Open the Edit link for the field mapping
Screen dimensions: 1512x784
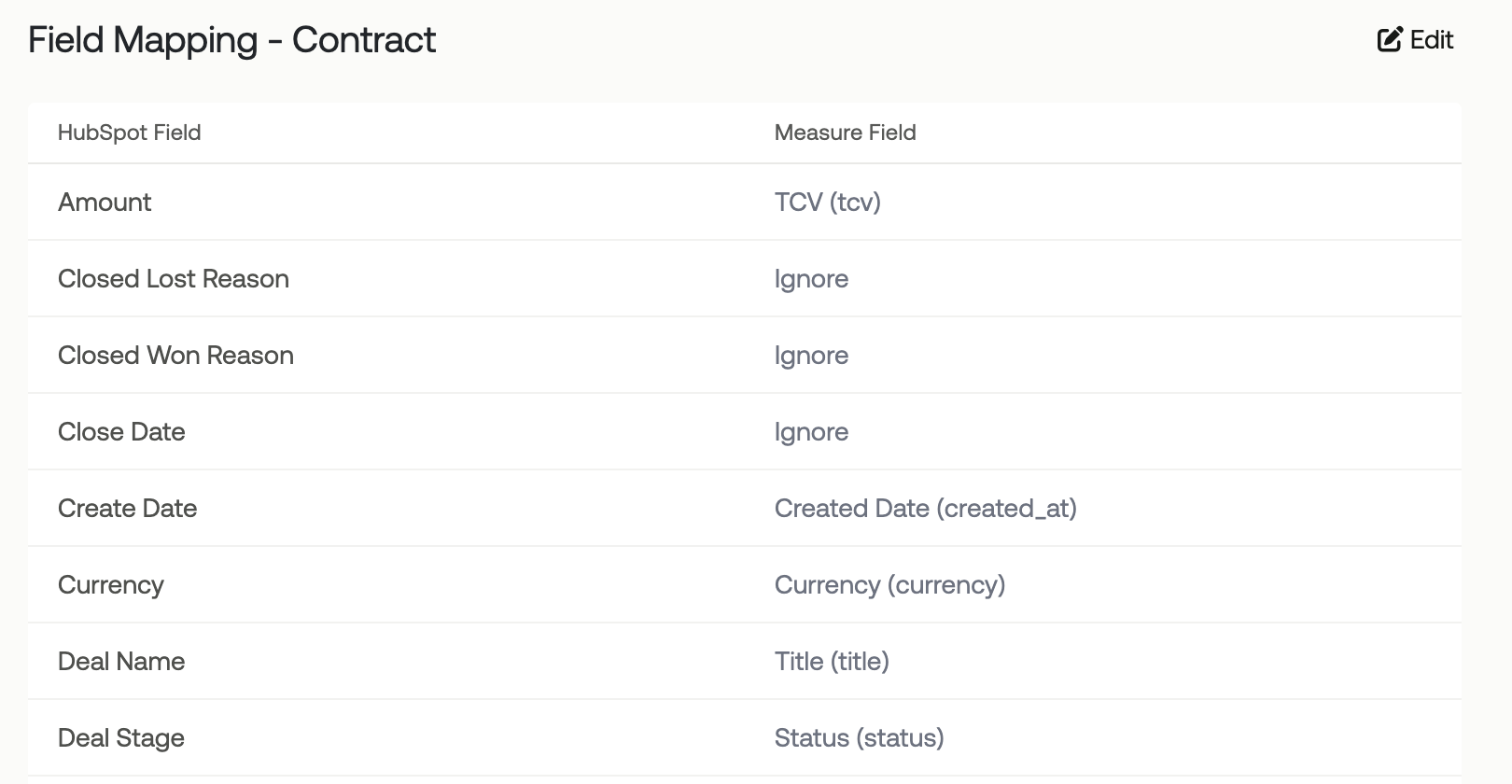[1416, 39]
